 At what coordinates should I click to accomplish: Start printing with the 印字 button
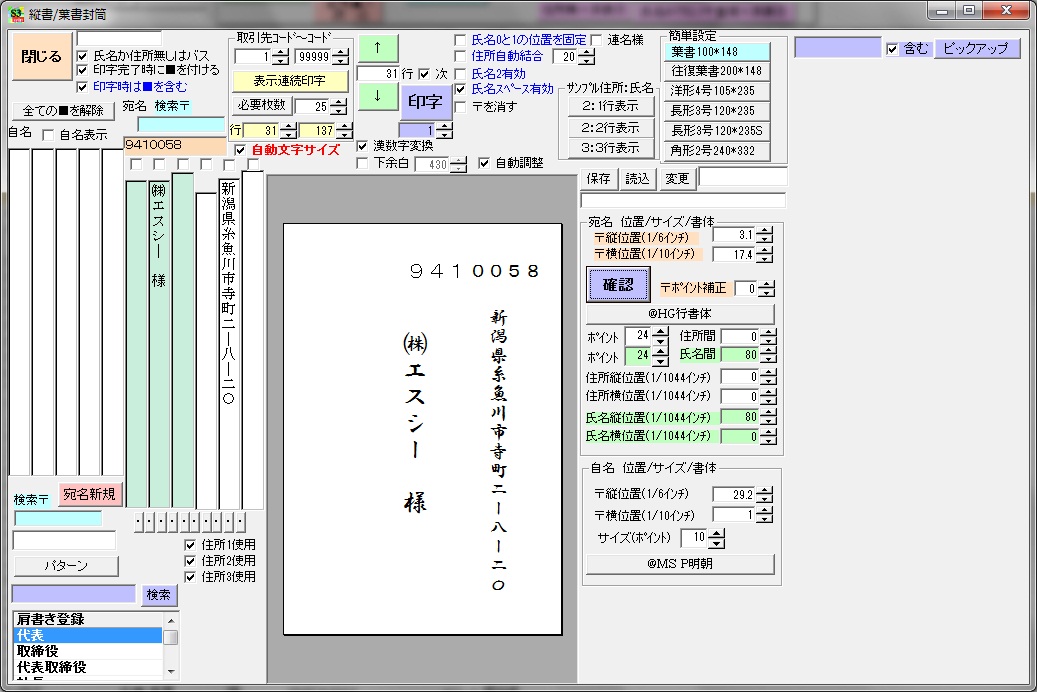coord(425,101)
